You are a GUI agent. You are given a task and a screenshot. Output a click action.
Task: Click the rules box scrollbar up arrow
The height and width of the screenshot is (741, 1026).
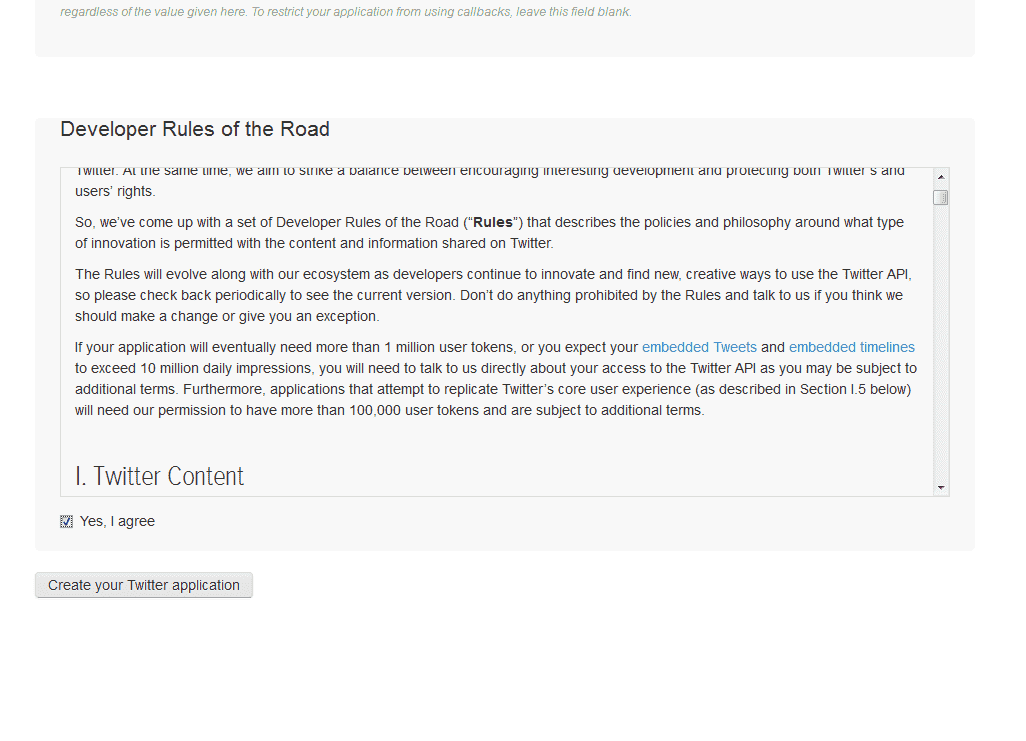tap(941, 177)
